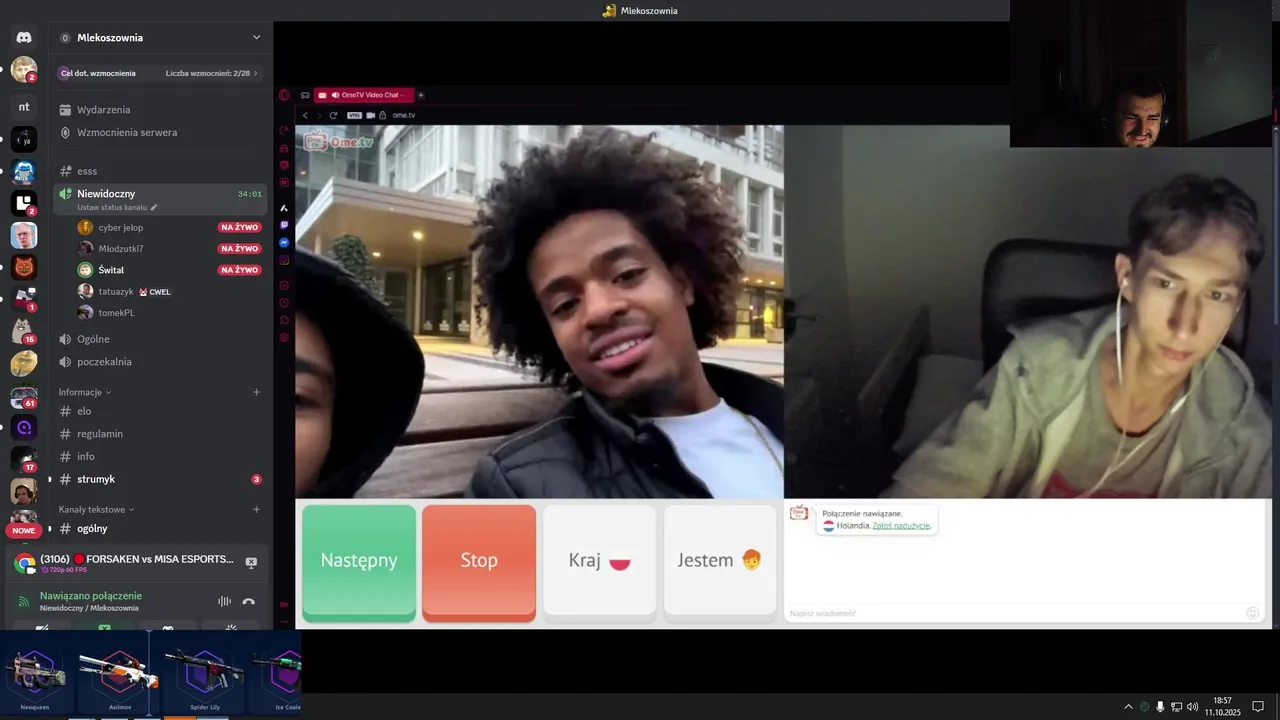Open Opera GX menu logo in streamed browser

point(284,95)
